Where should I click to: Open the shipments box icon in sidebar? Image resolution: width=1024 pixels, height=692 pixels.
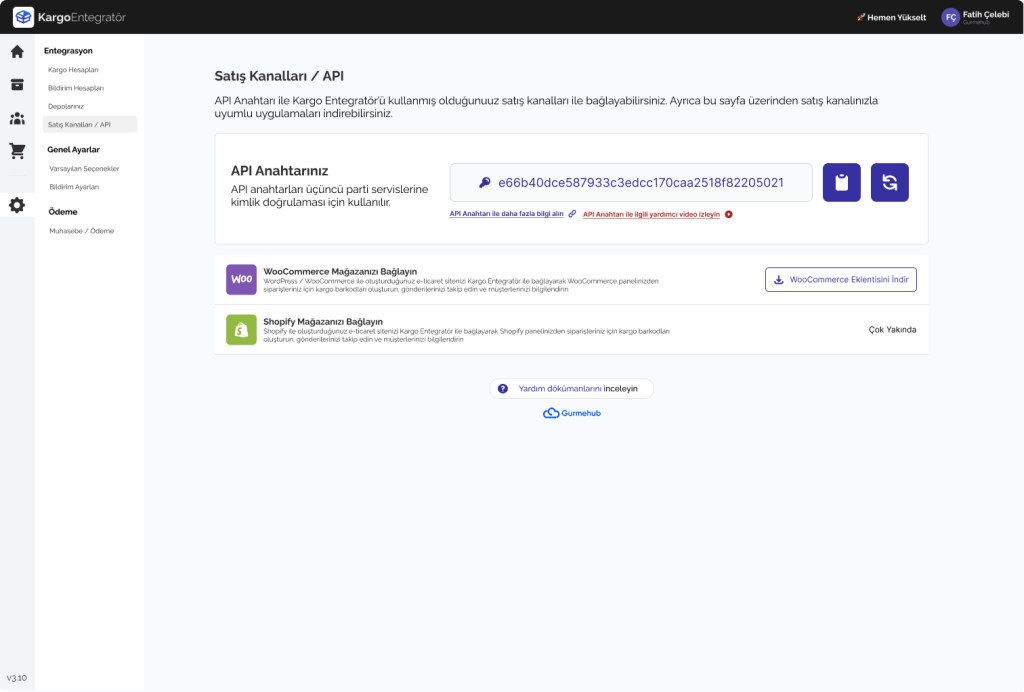pyautogui.click(x=17, y=85)
